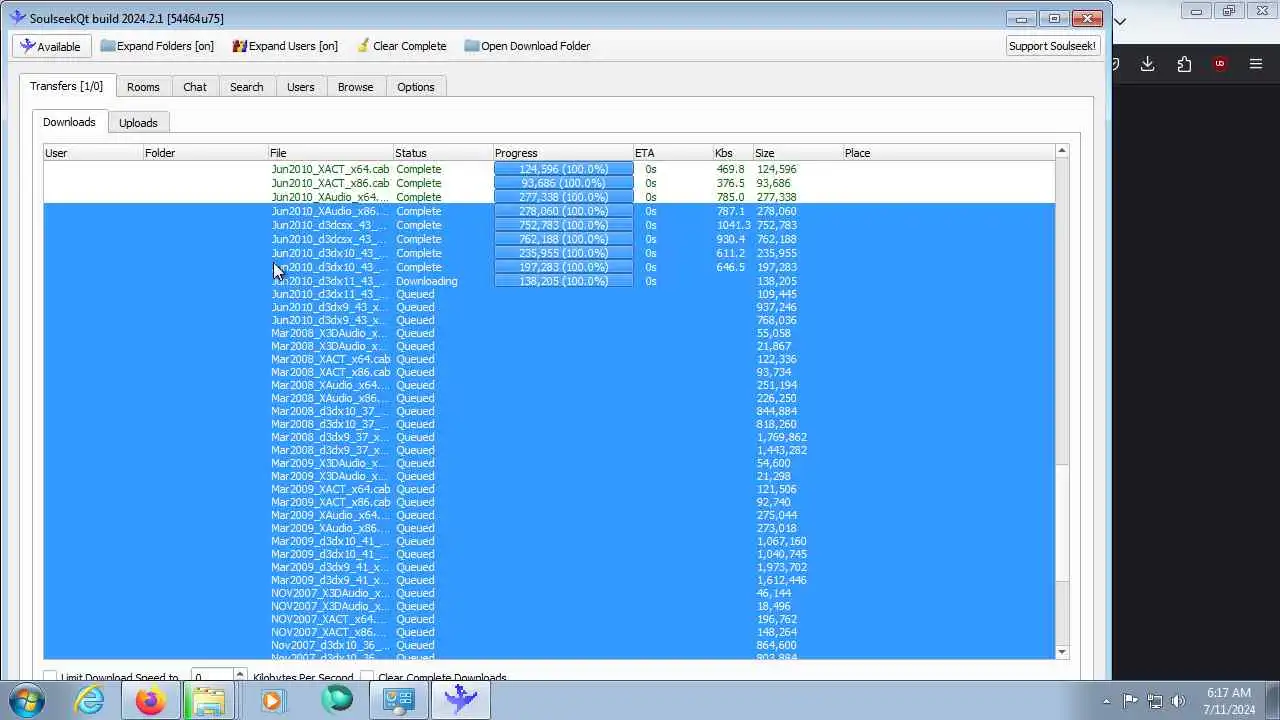
Task: Open the clock showing 6:17 AM
Action: (x=1229, y=701)
